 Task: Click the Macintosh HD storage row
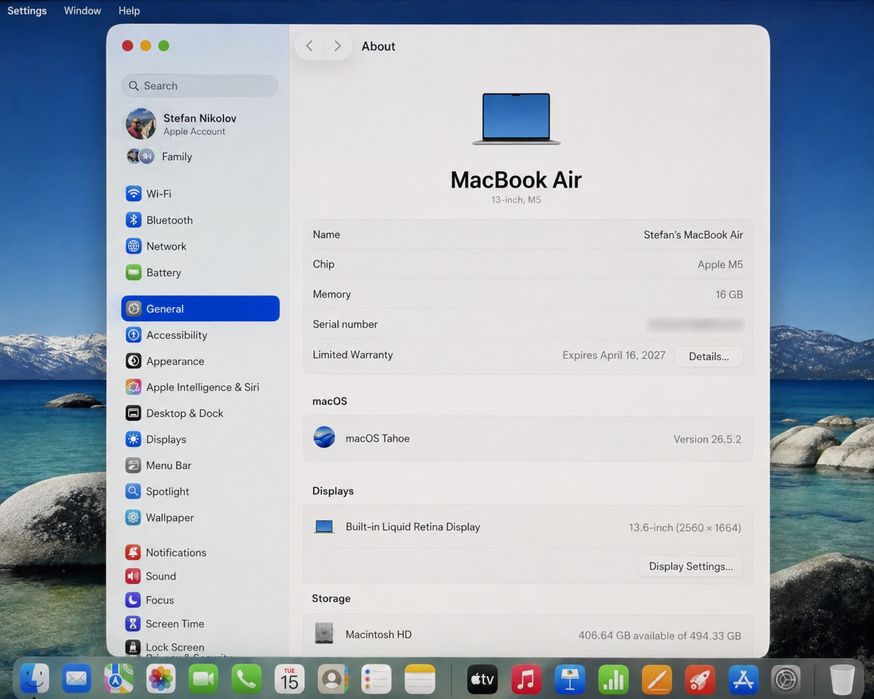pos(528,634)
